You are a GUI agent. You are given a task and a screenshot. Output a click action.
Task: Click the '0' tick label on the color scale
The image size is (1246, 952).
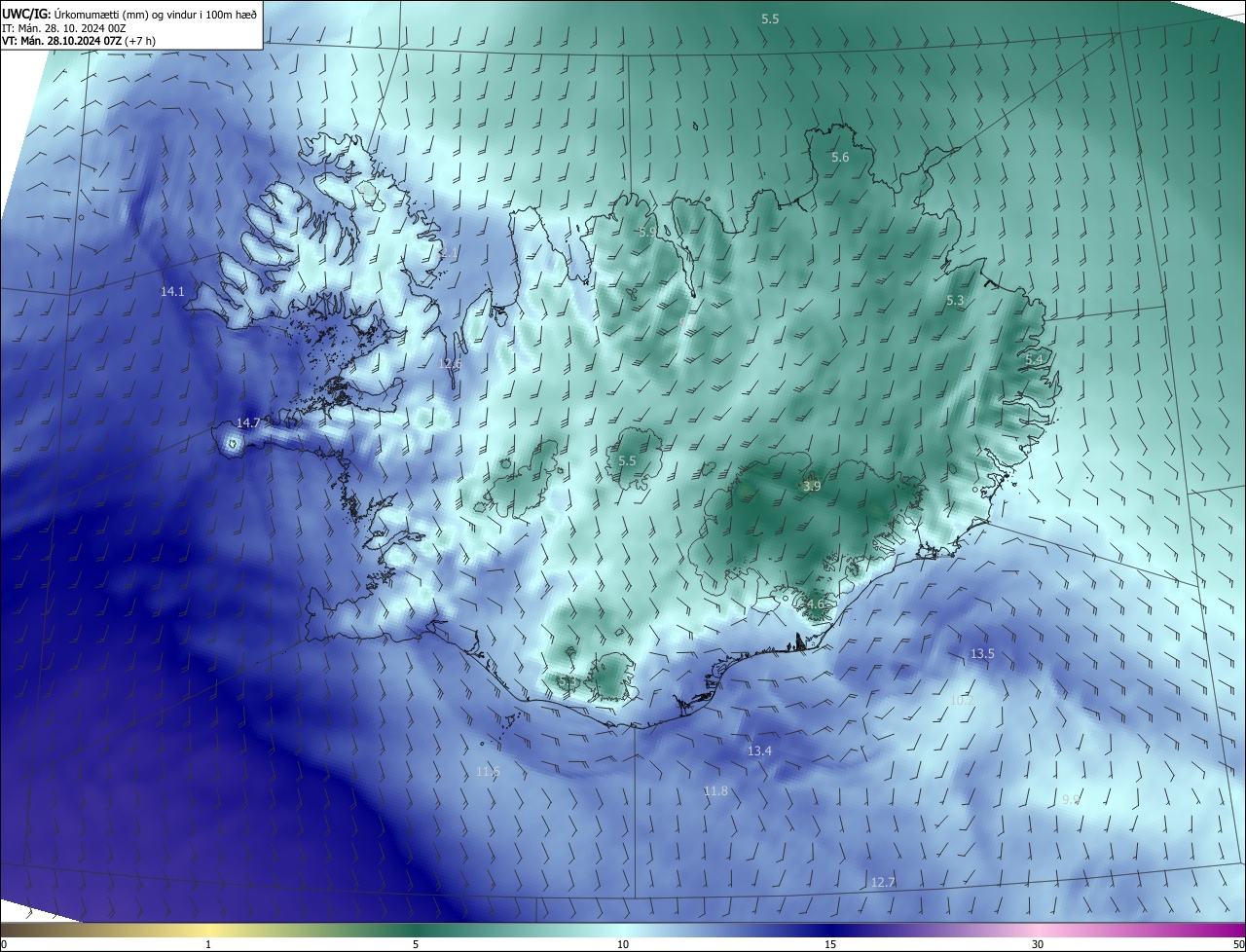point(4,944)
